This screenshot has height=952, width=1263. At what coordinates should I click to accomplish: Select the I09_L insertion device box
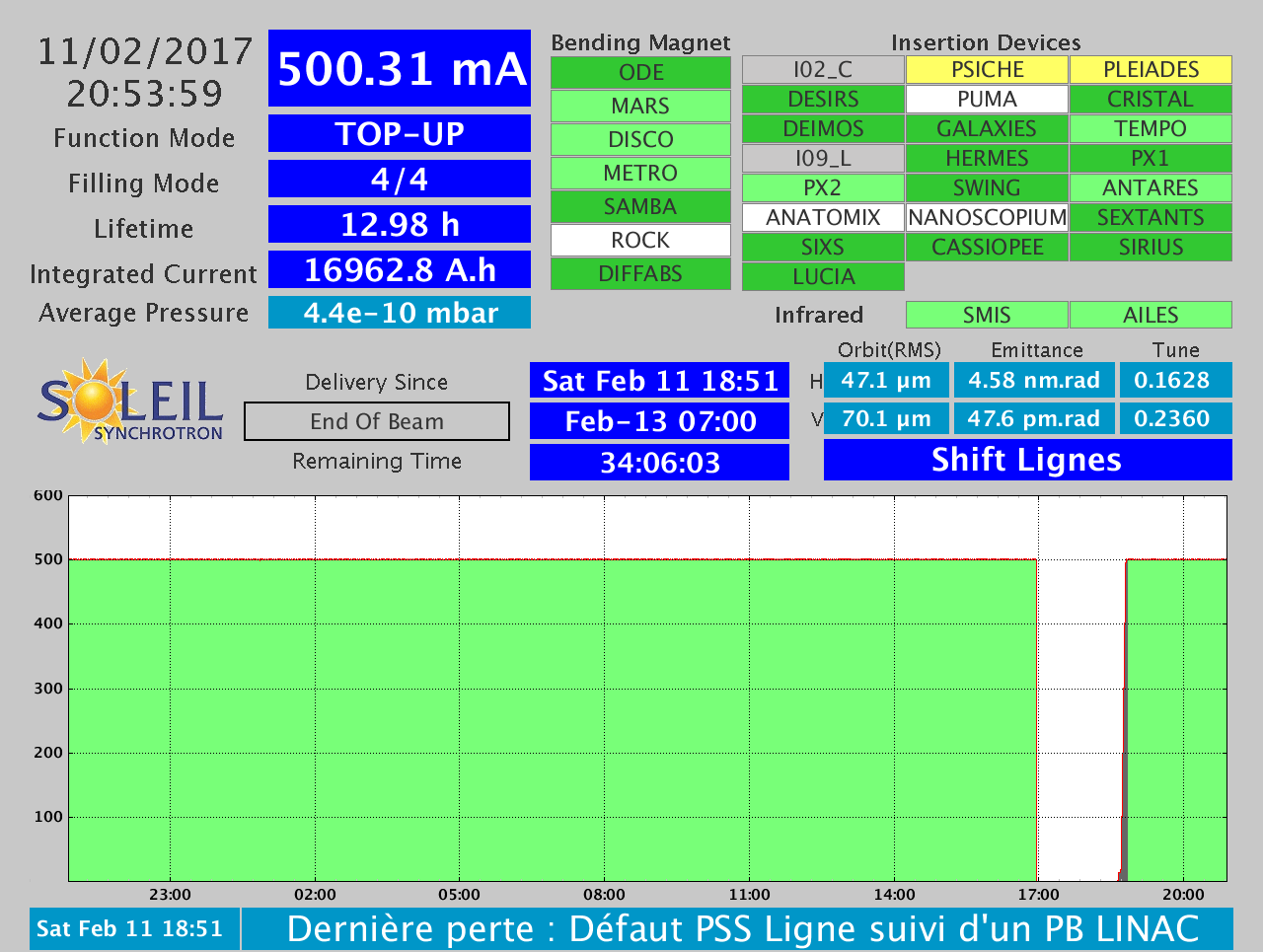pyautogui.click(x=823, y=158)
